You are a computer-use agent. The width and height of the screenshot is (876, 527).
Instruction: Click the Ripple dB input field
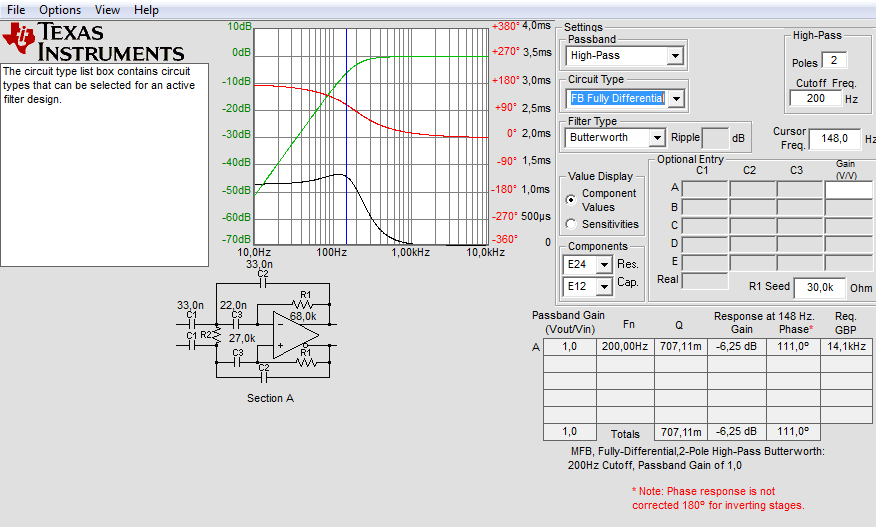[715, 138]
